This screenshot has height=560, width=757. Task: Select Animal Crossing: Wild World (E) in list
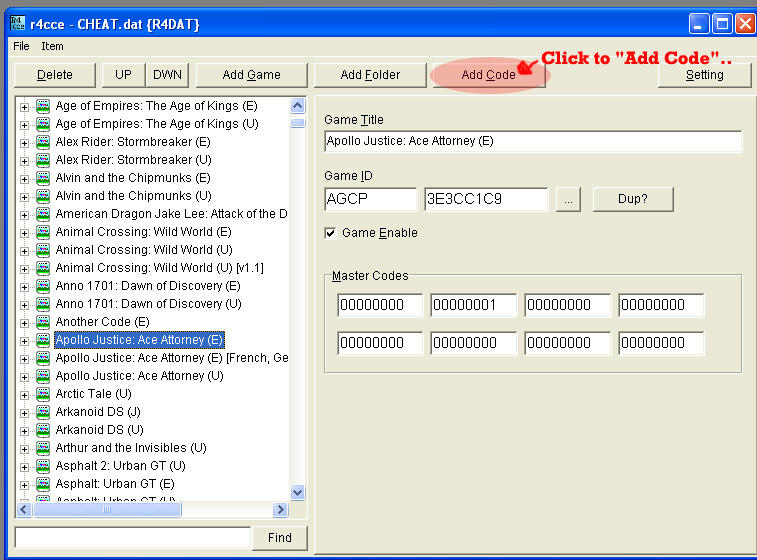(143, 232)
